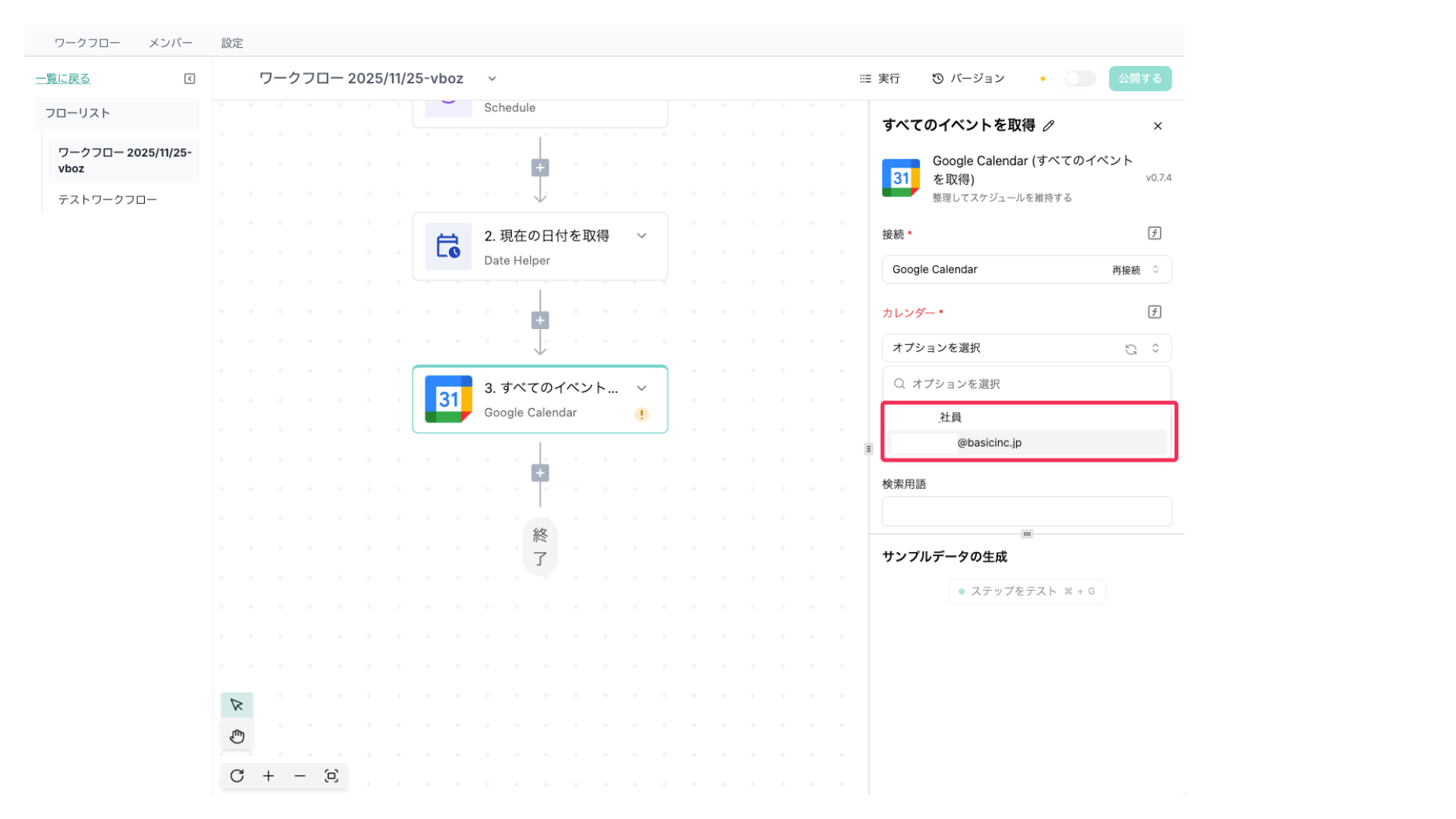Screen dimensions: 1456x819
Task: Click the pencil icon to rename step
Action: [1049, 126]
